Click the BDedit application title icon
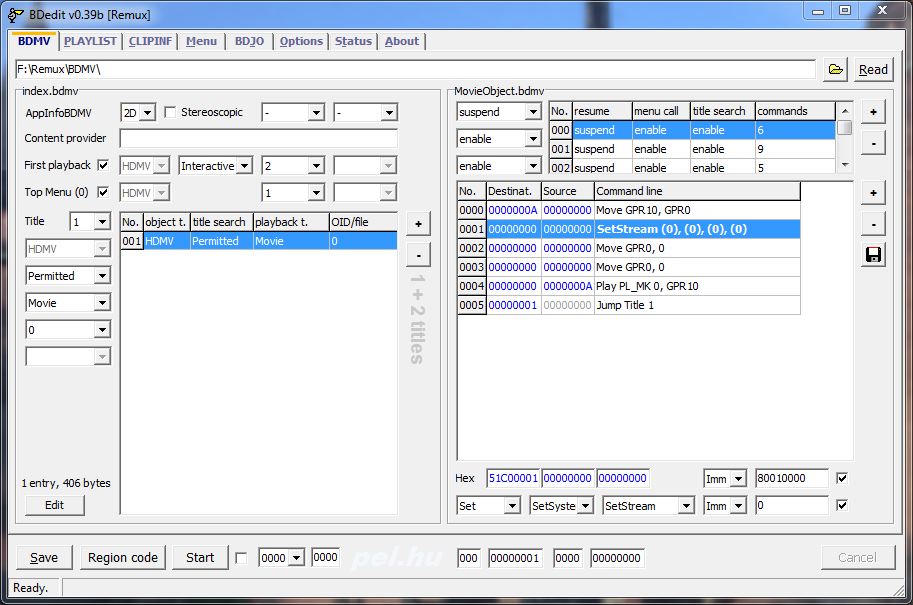 click(16, 15)
